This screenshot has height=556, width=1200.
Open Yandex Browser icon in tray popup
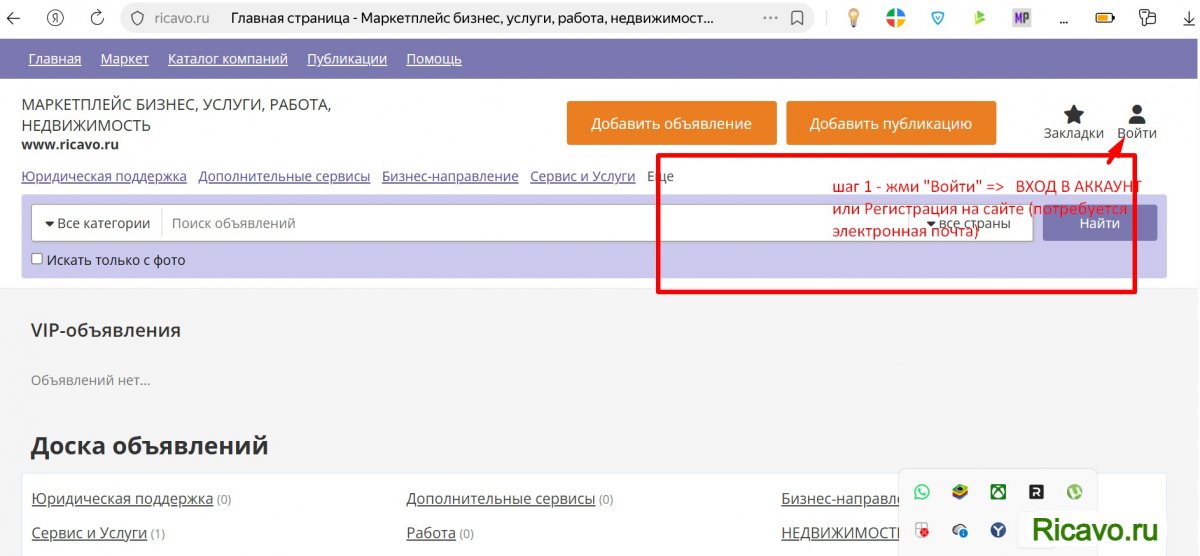tap(998, 530)
